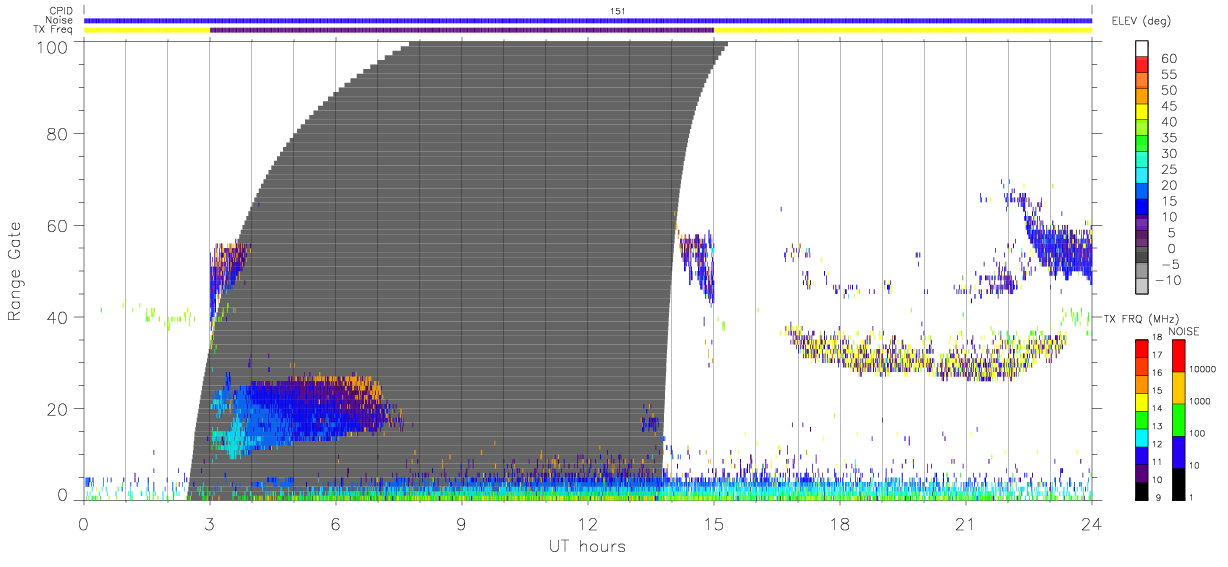Click Range Gate tick label 100
The width and height of the screenshot is (1228, 567).
[54, 46]
